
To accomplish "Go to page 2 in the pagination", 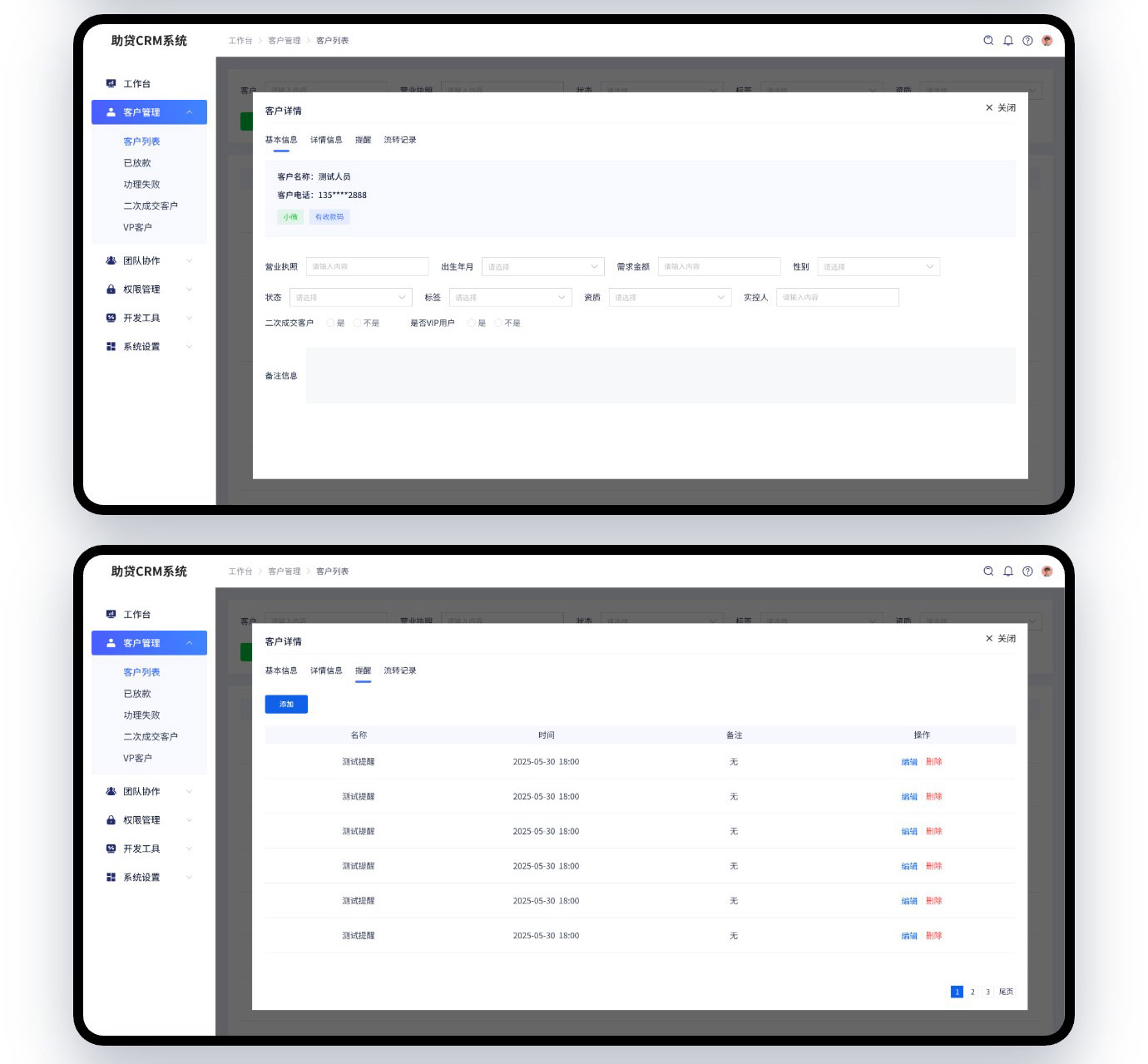I will [x=972, y=992].
